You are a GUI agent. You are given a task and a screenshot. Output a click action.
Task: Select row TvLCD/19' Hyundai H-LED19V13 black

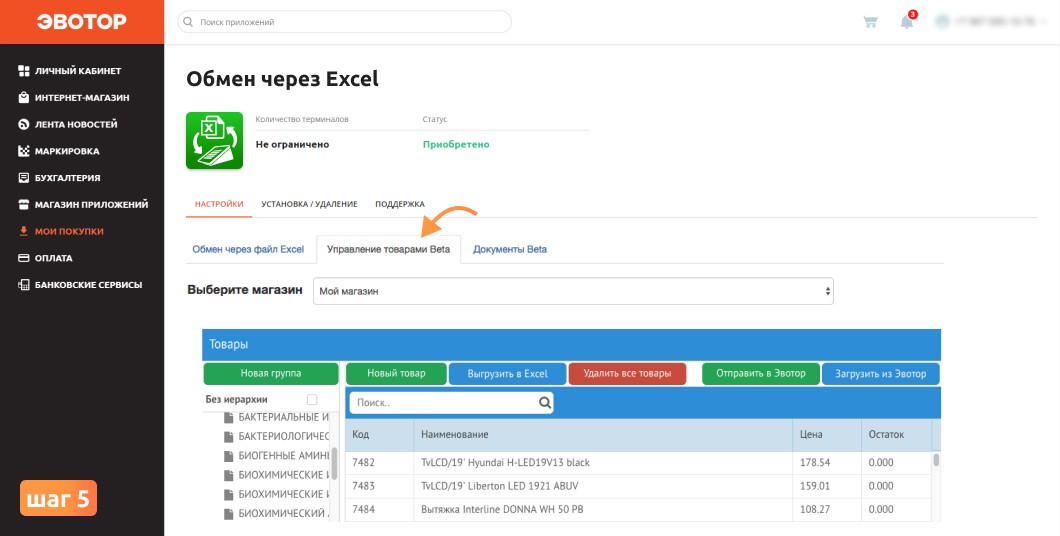pyautogui.click(x=639, y=463)
